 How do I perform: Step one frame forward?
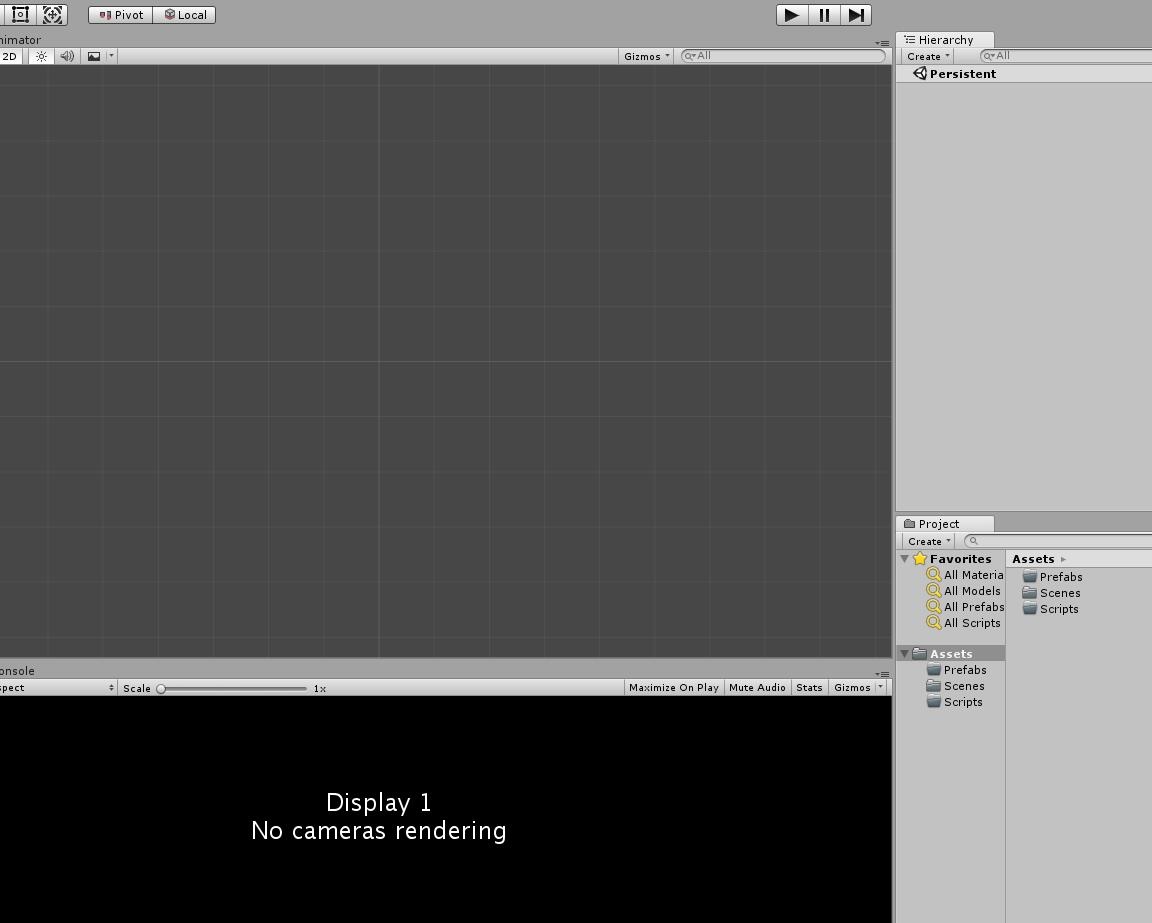pyautogui.click(x=856, y=15)
